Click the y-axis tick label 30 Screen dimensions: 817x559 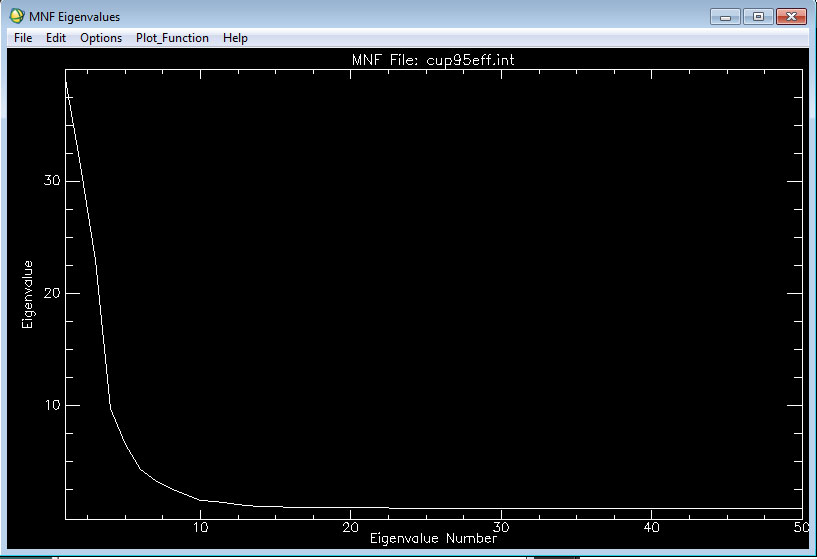click(52, 181)
